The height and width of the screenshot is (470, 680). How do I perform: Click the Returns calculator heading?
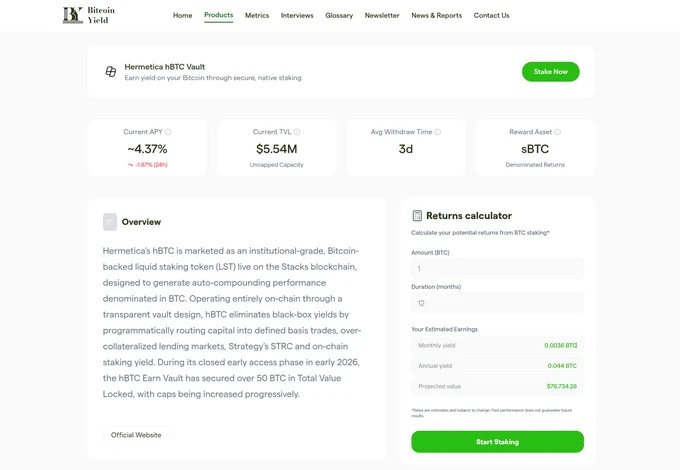point(469,215)
